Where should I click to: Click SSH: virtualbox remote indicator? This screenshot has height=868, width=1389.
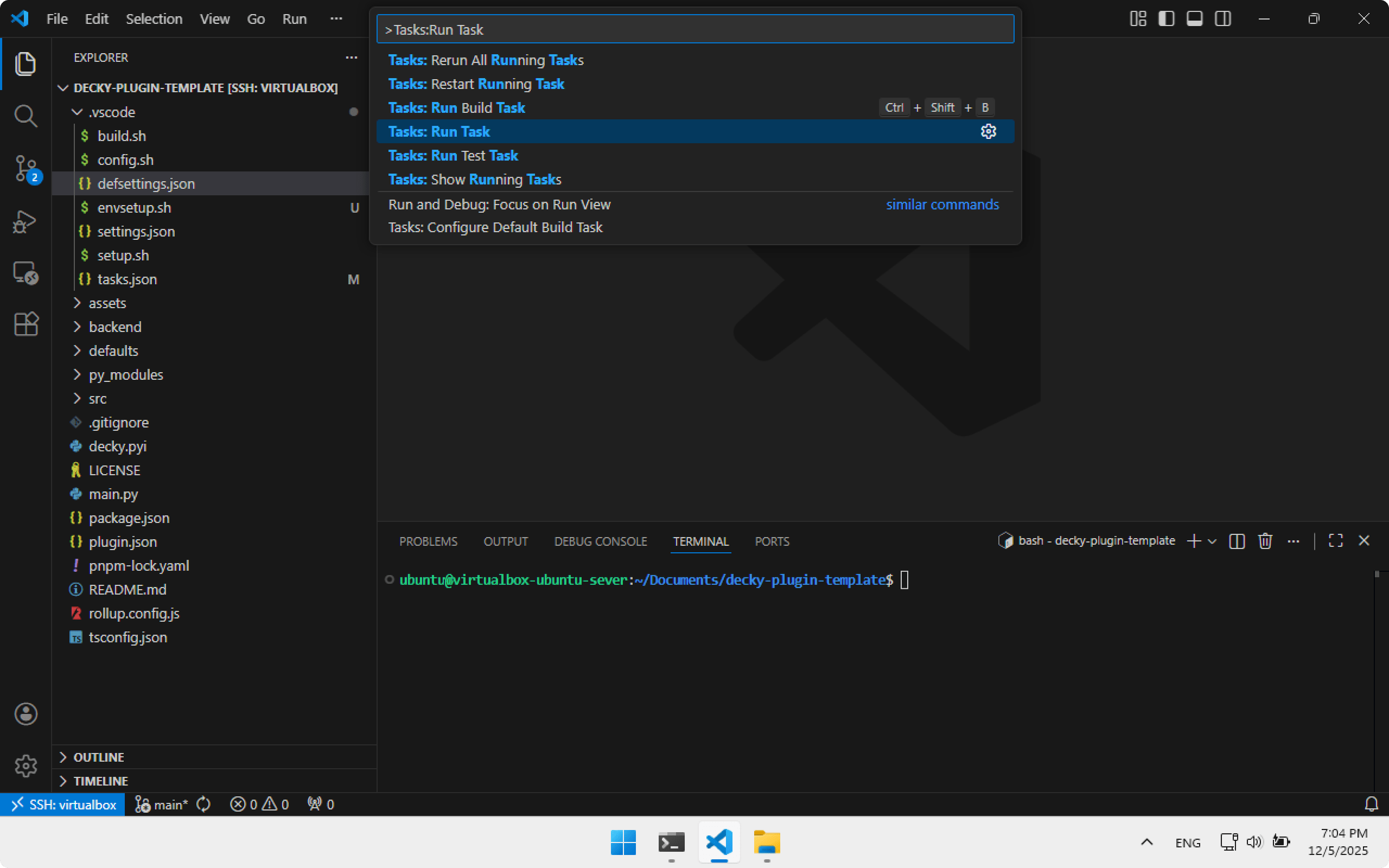pyautogui.click(x=63, y=805)
